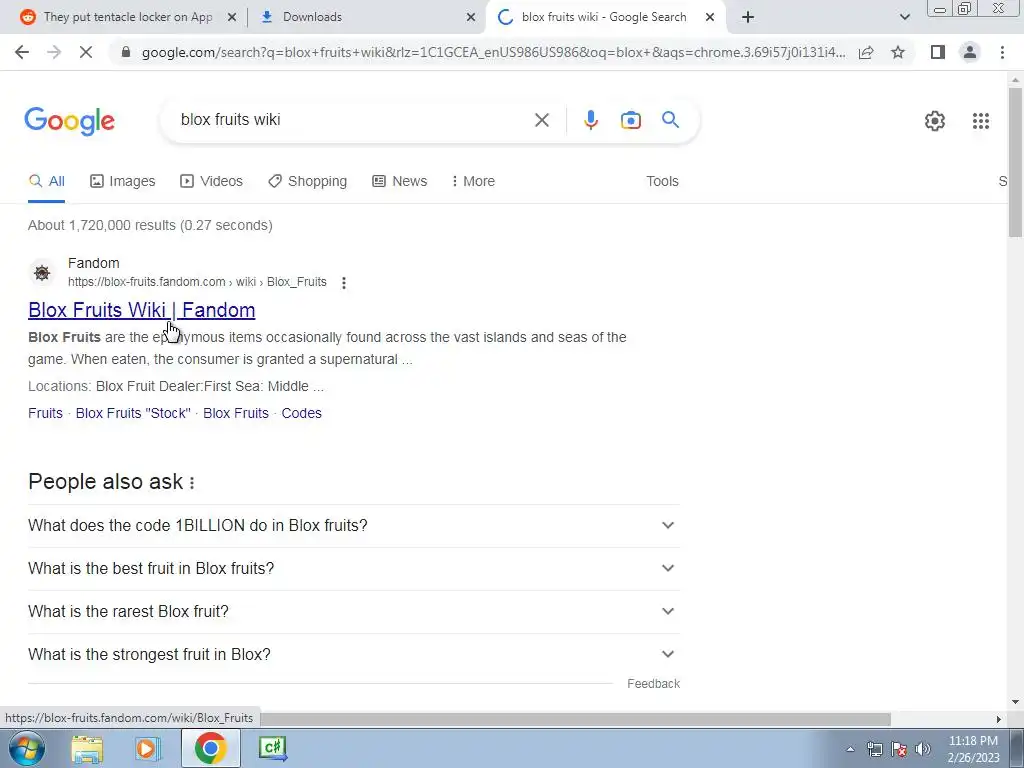Click network tray icon
The width and height of the screenshot is (1024, 768).
pos(874,749)
